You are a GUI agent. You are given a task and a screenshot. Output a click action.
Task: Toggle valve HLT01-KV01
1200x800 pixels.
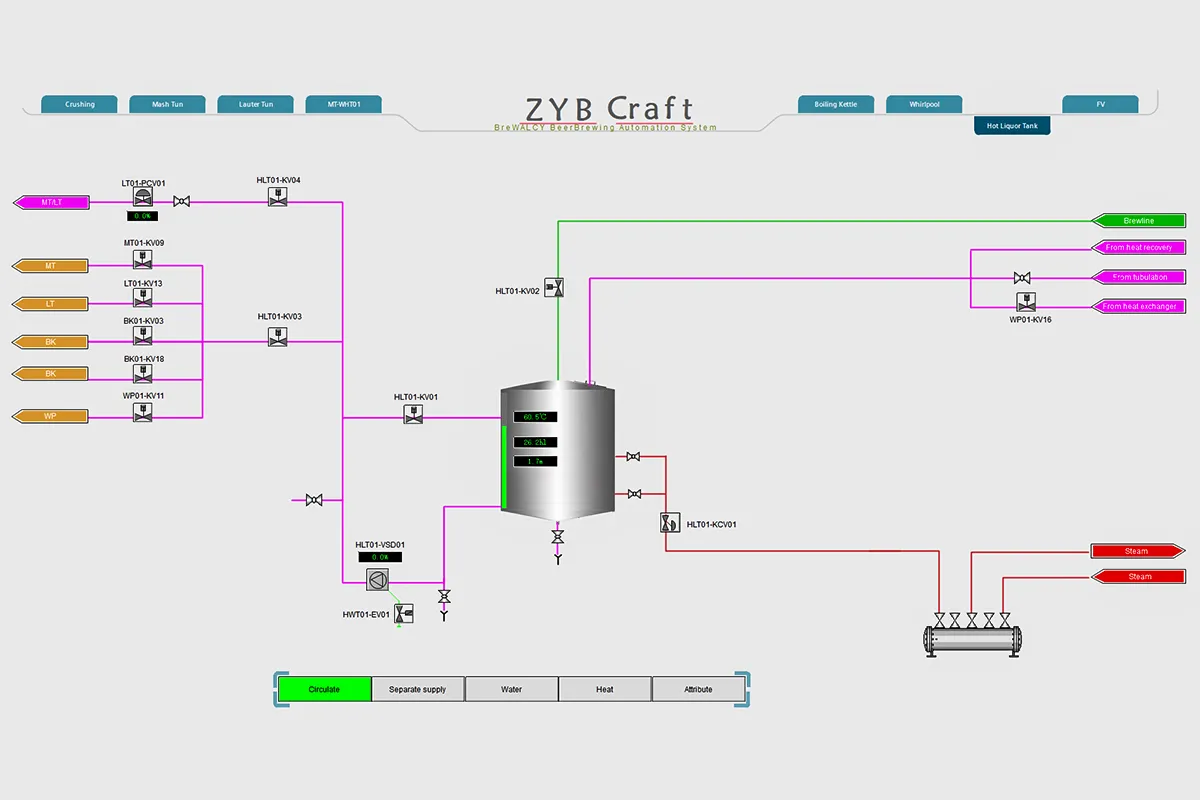click(413, 414)
